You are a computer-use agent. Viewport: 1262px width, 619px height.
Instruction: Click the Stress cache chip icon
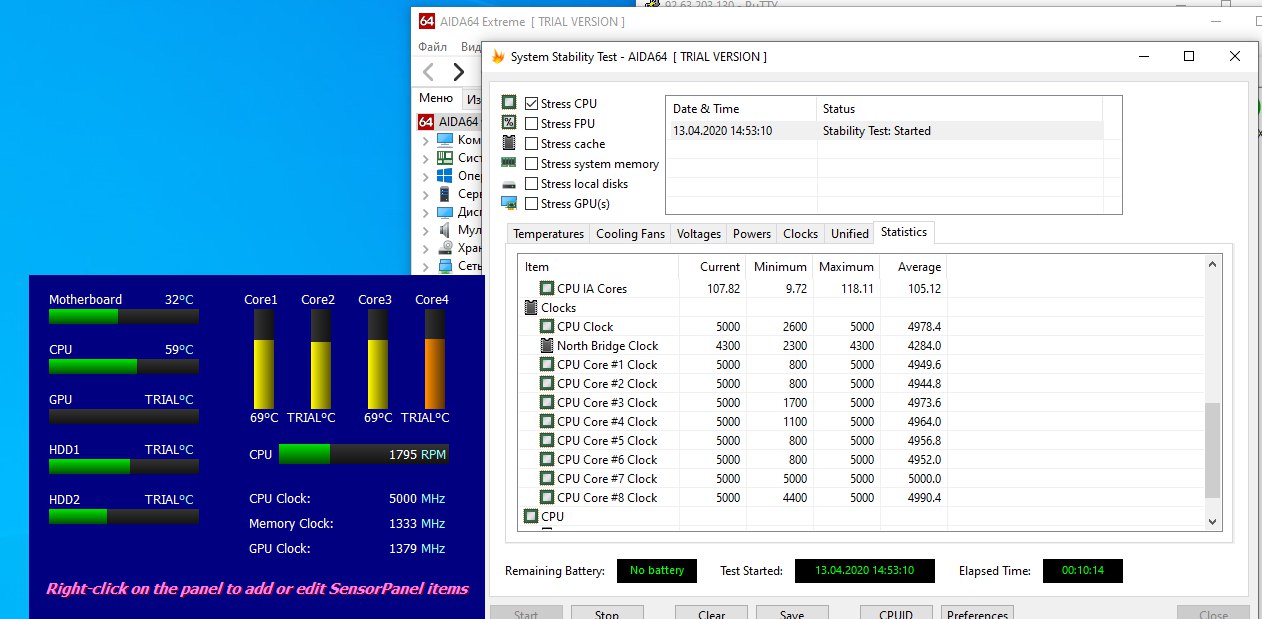[x=509, y=143]
